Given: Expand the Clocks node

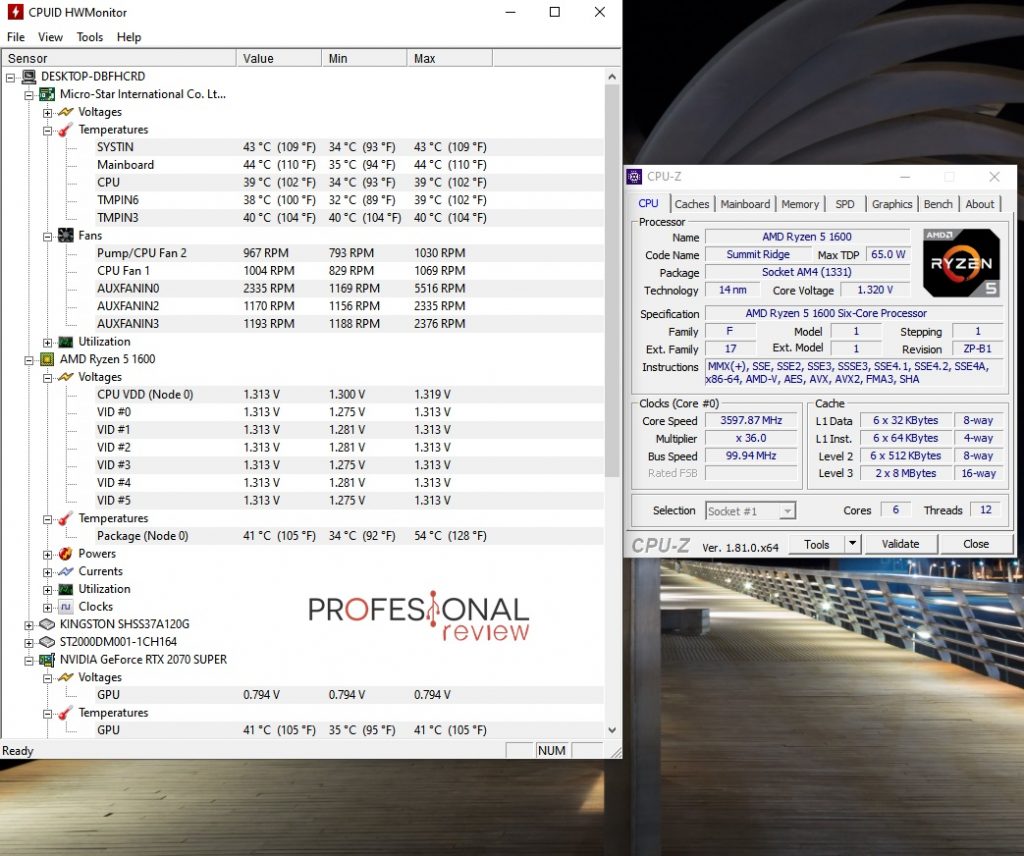Looking at the screenshot, I should coord(48,607).
